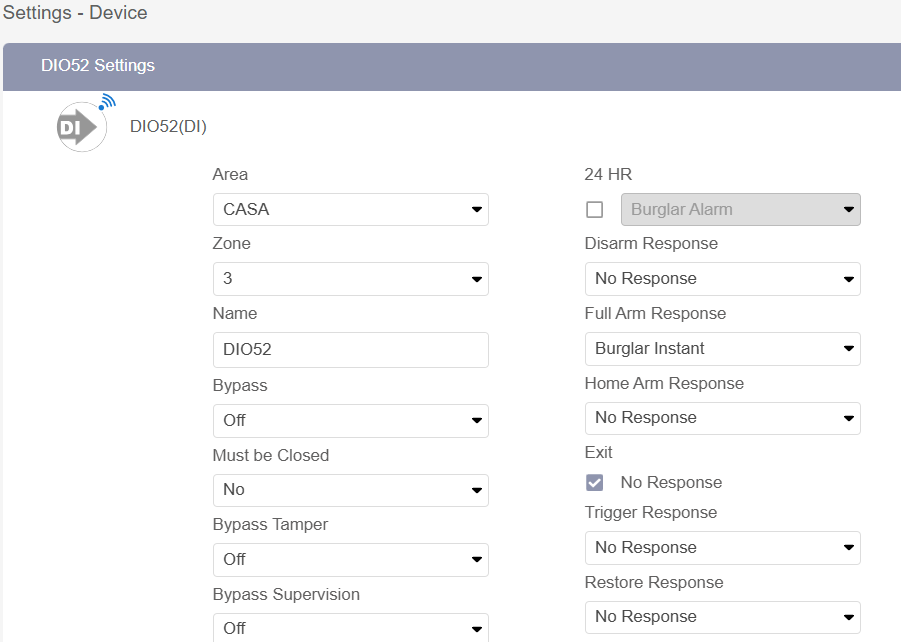
Task: Open the Area dropdown showing CASA
Action: [x=350, y=210]
